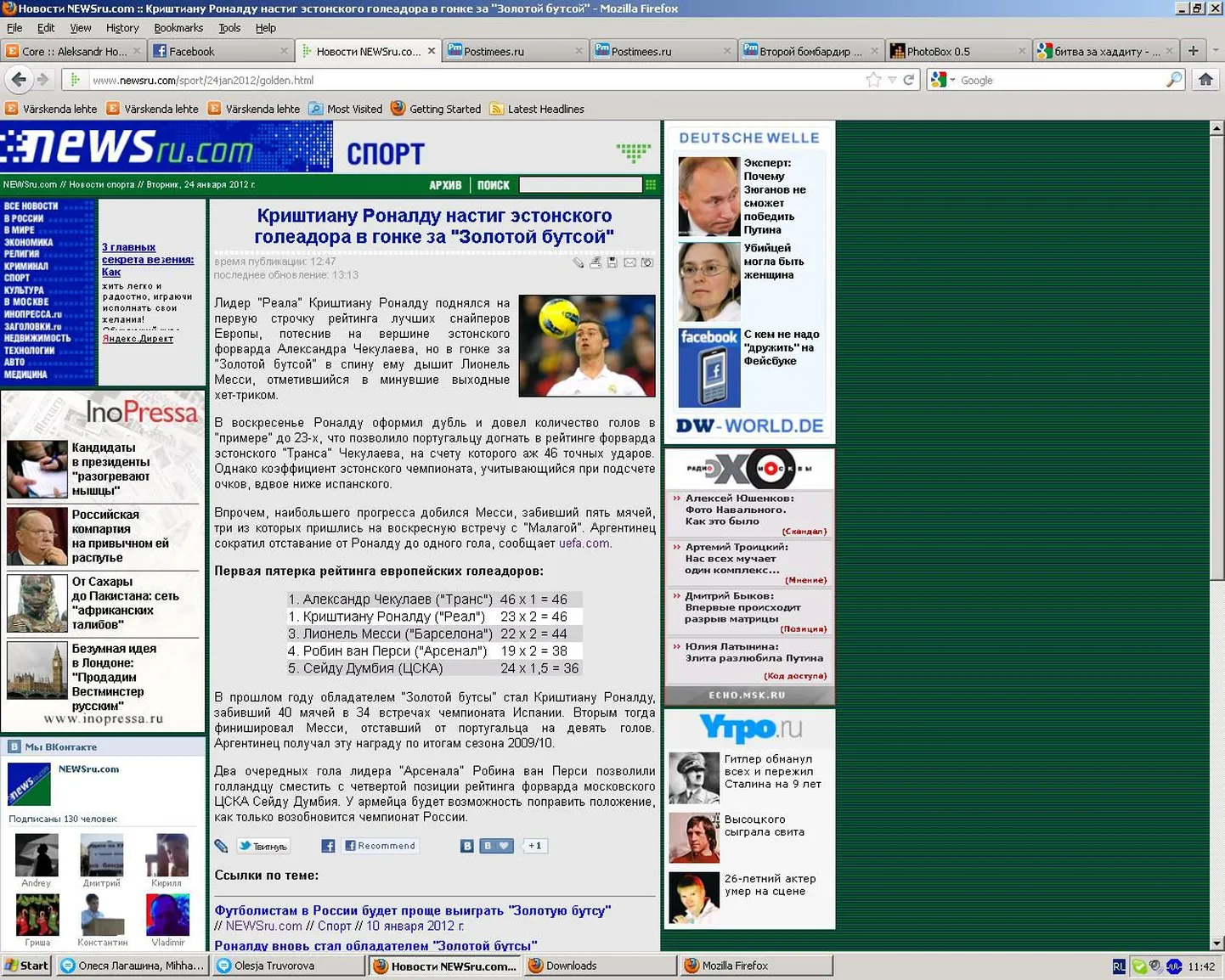Open the Getting Started bookmark
1225x980 pixels.
436,109
